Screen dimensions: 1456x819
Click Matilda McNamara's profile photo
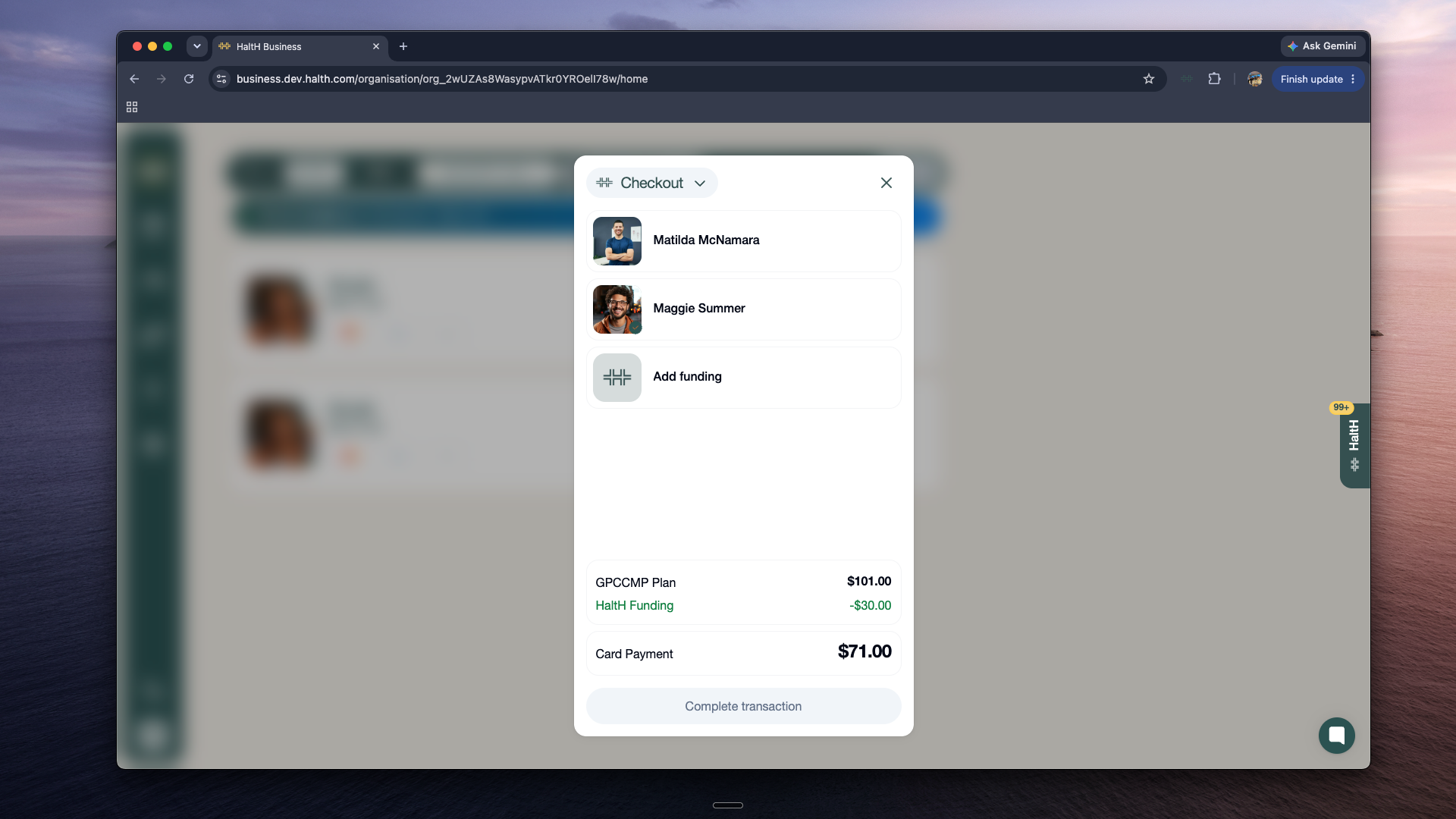(617, 241)
